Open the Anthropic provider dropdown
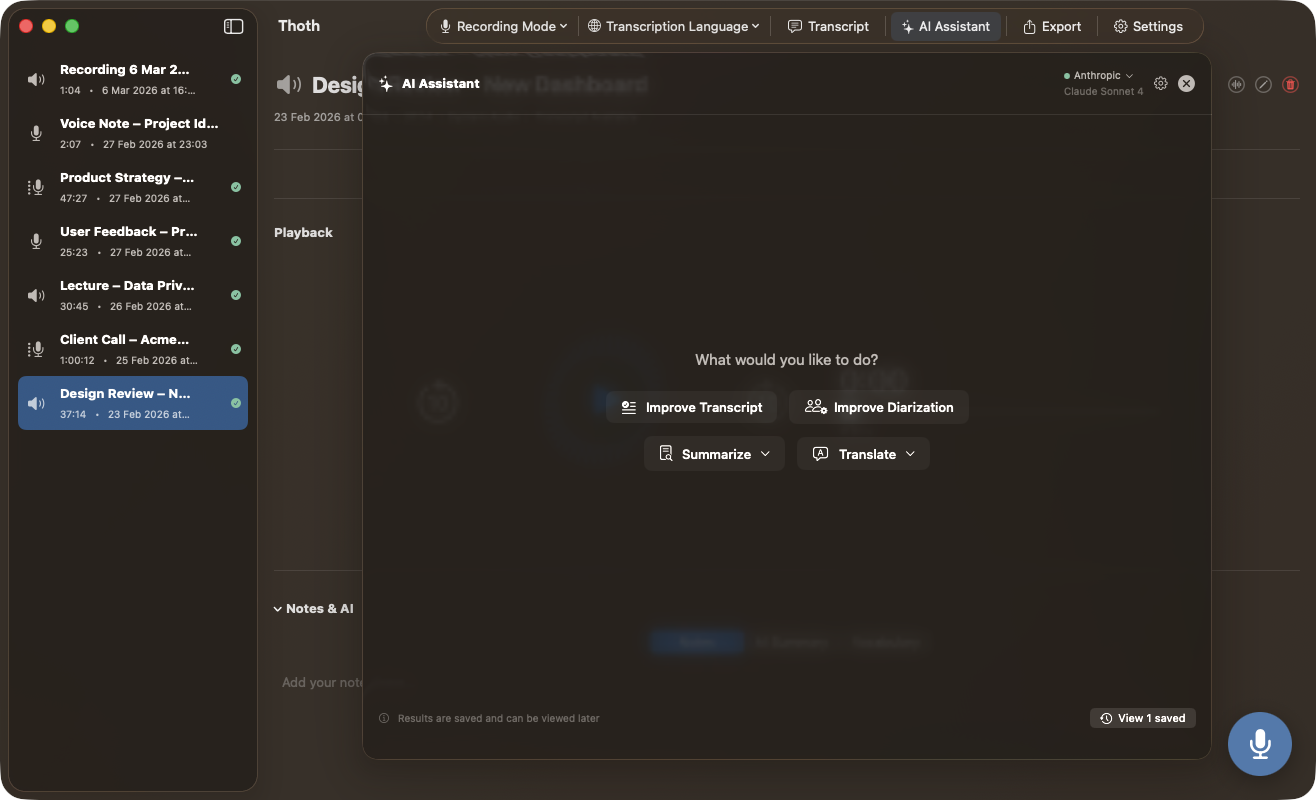This screenshot has width=1316, height=800. point(1098,74)
